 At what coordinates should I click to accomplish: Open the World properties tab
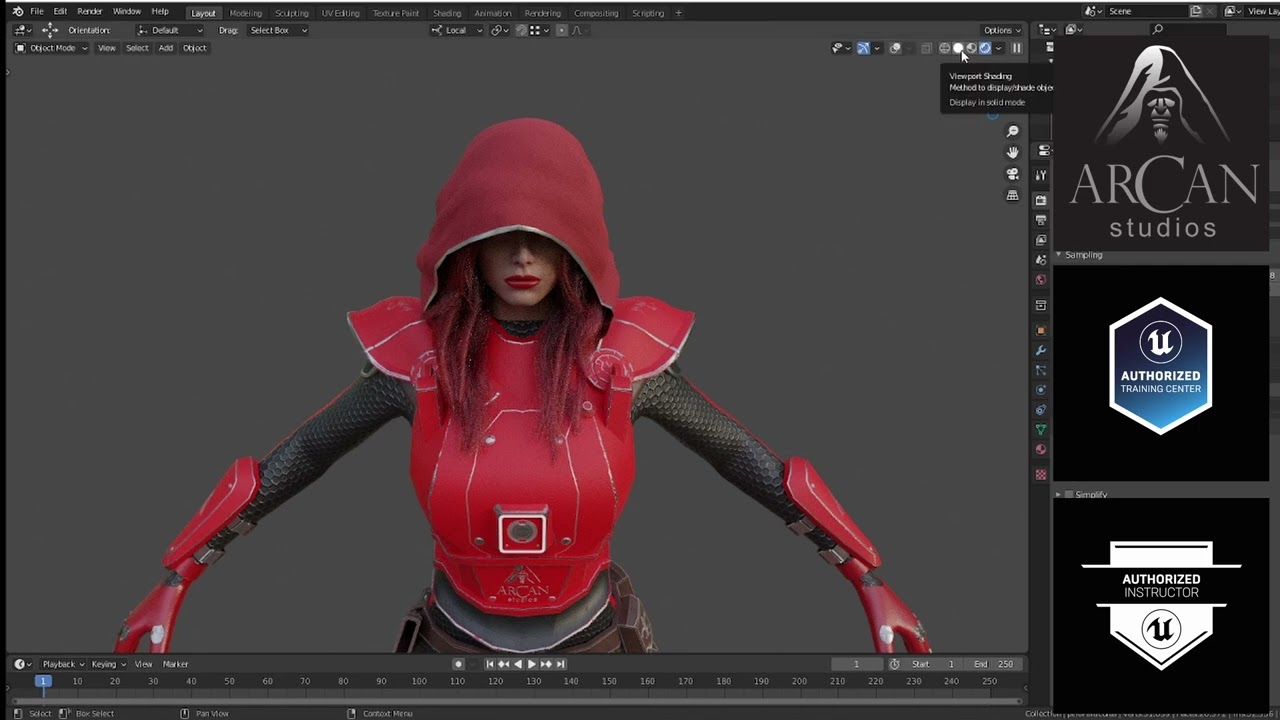(1041, 280)
